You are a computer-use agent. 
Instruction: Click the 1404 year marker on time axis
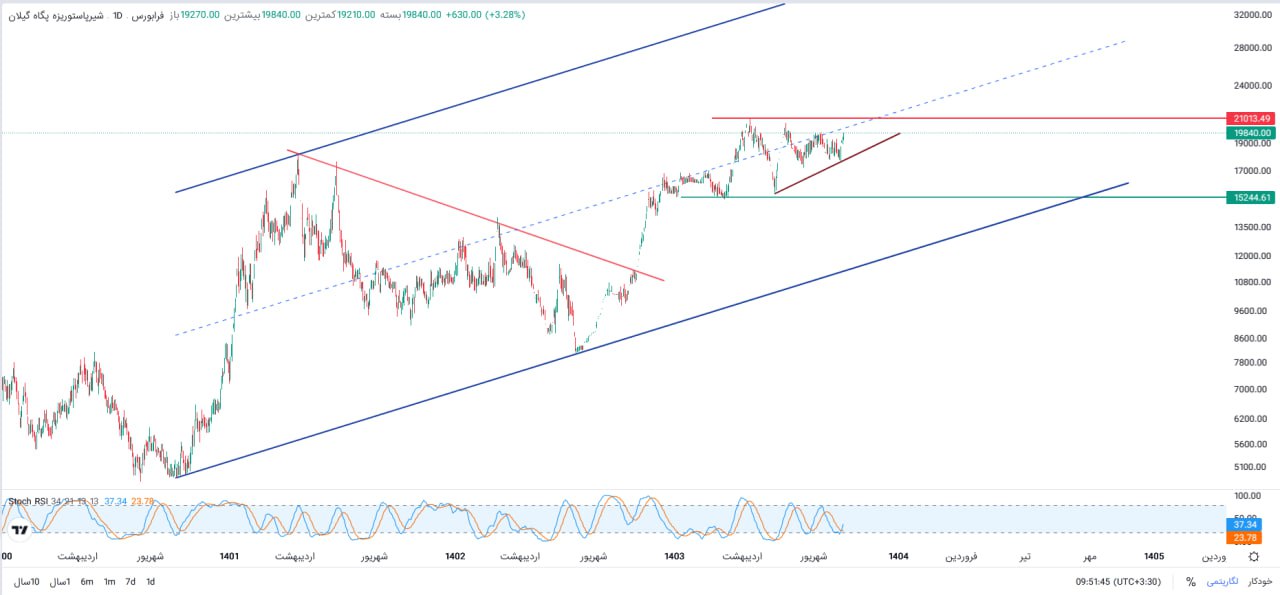tap(898, 556)
